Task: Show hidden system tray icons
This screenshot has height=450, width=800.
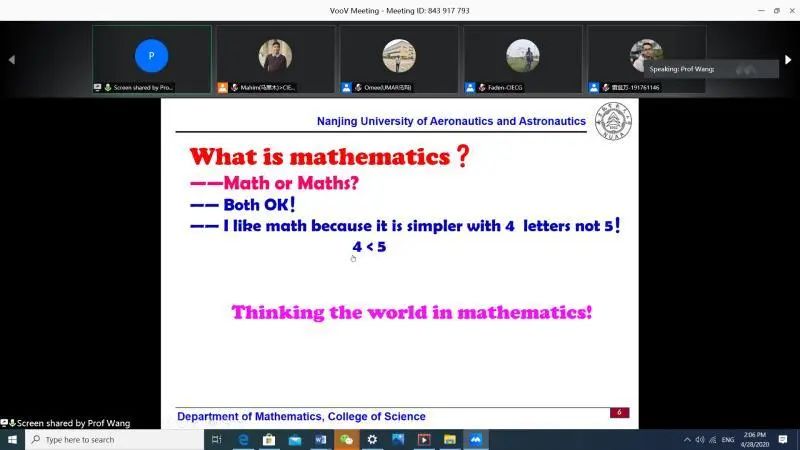Action: [x=687, y=439]
